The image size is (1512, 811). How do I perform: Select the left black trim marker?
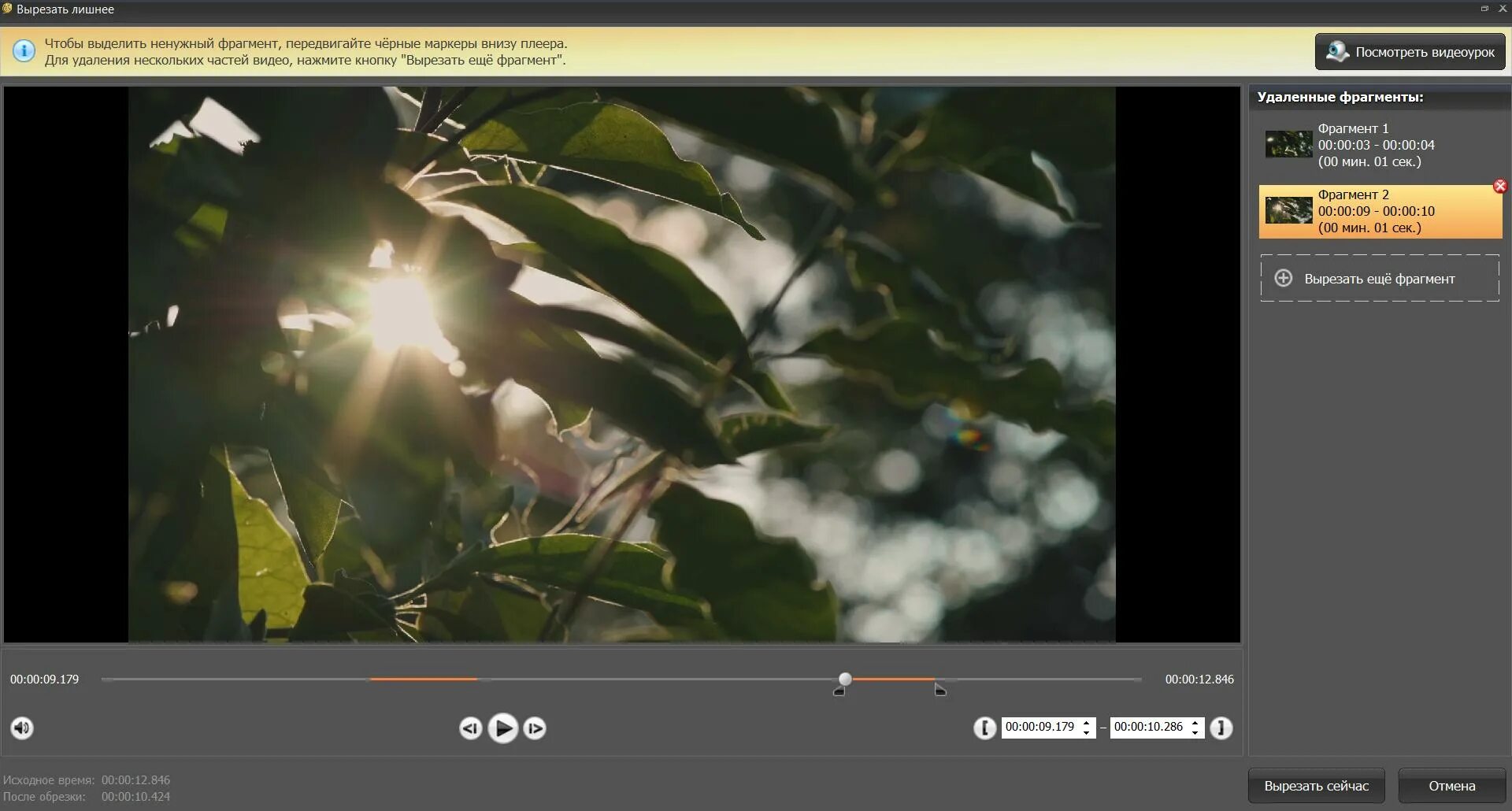(839, 691)
